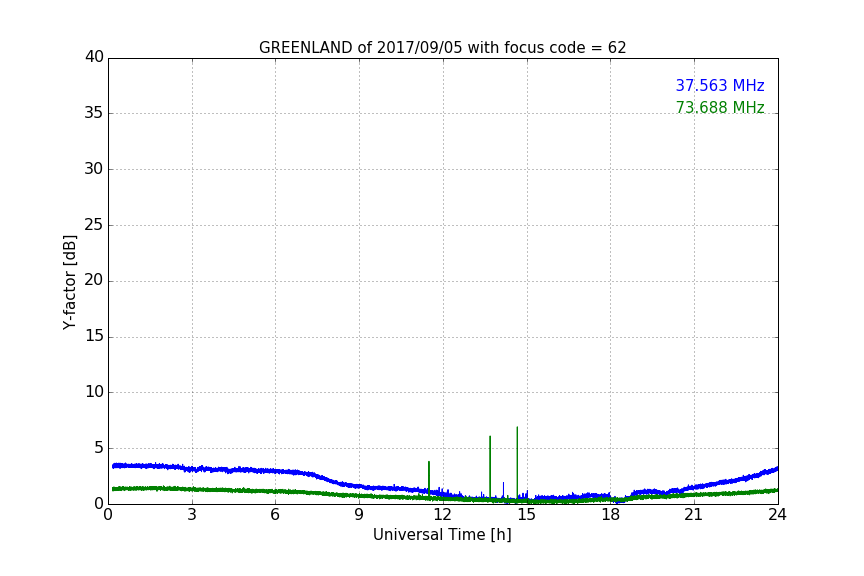Click the green spike near 13.7 h
The image size is (864, 576).
(490, 467)
